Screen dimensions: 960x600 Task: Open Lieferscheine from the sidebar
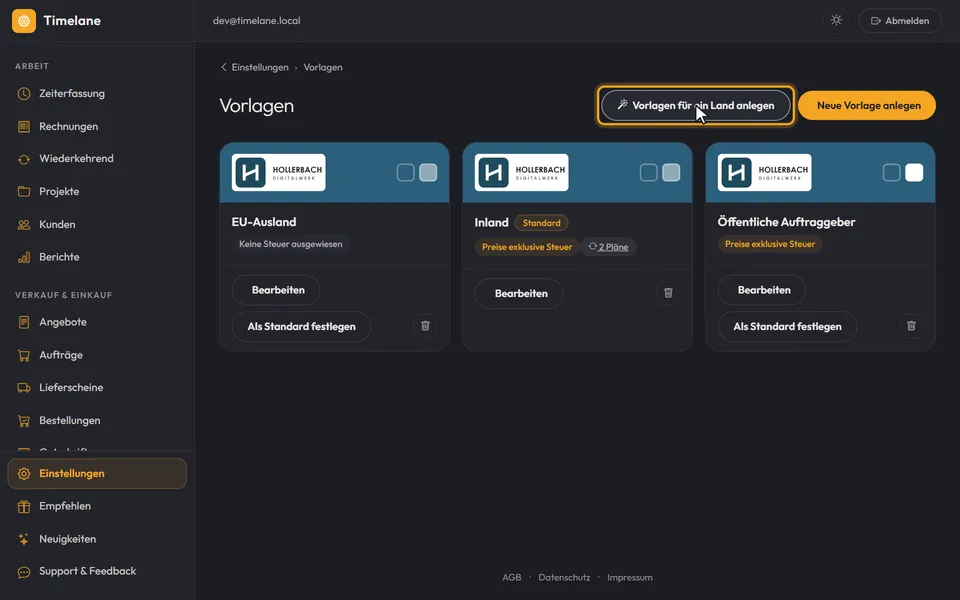97,388
